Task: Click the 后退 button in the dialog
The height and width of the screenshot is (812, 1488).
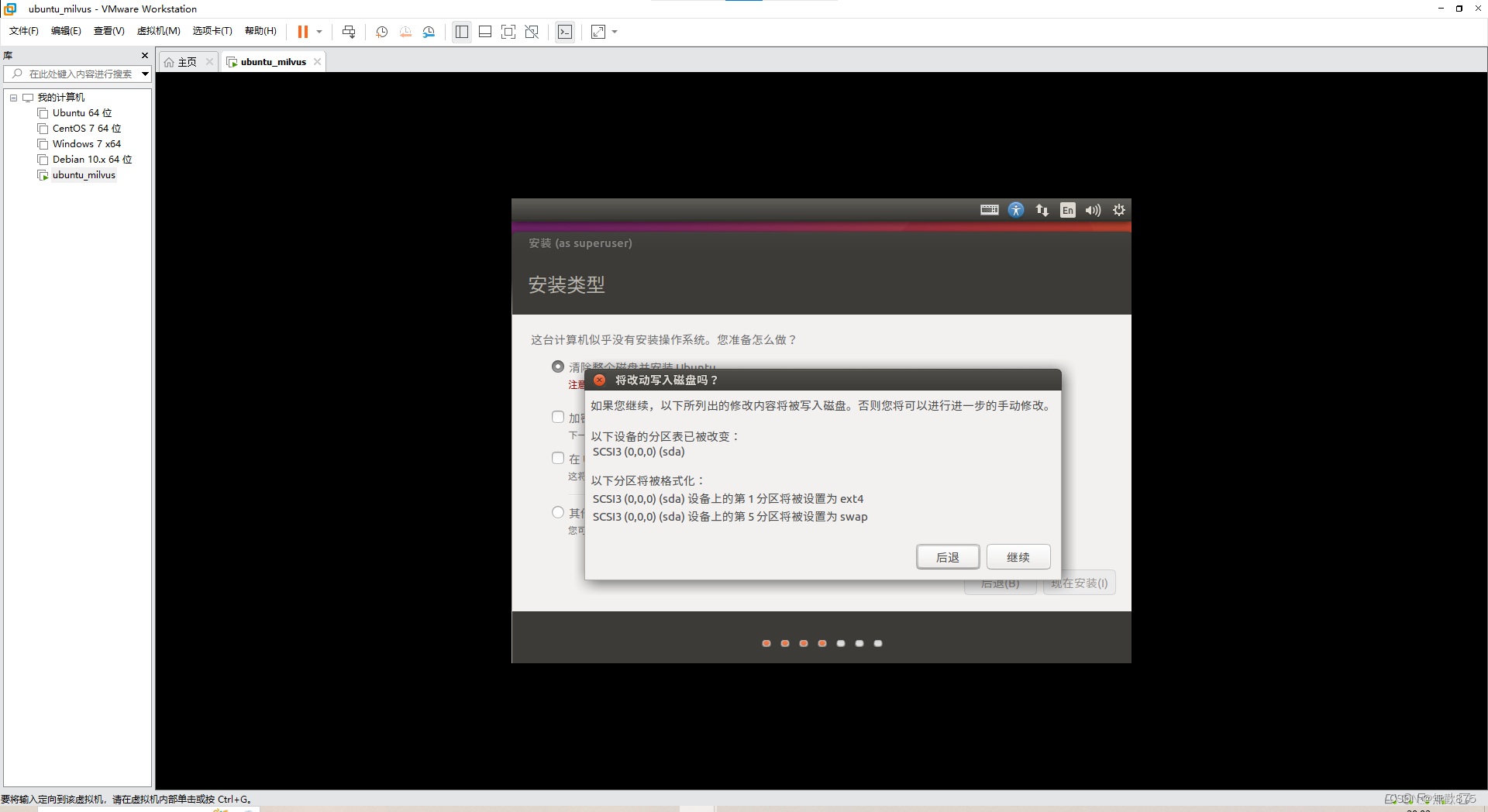Action: click(948, 557)
